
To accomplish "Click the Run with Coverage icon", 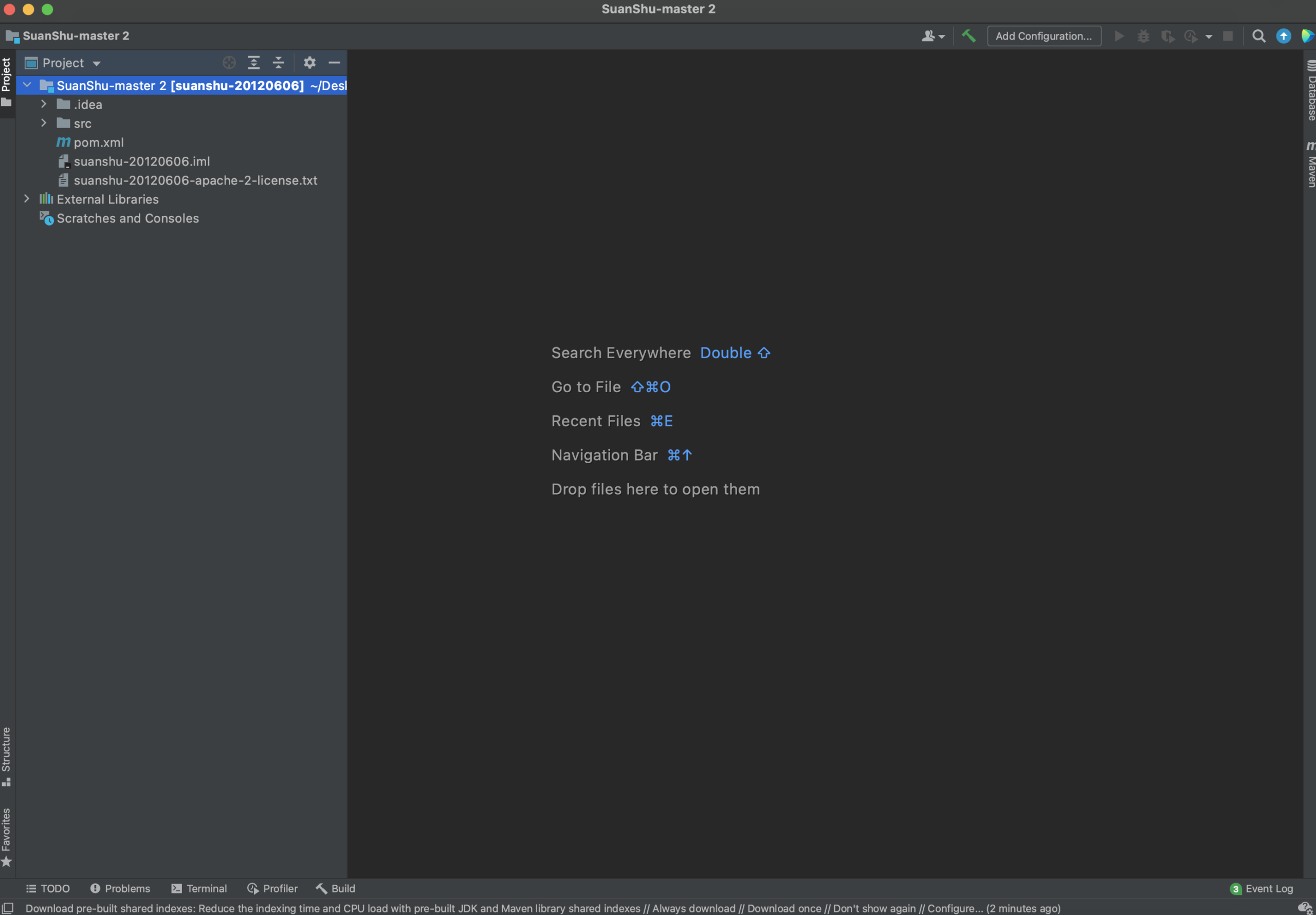I will click(1167, 36).
